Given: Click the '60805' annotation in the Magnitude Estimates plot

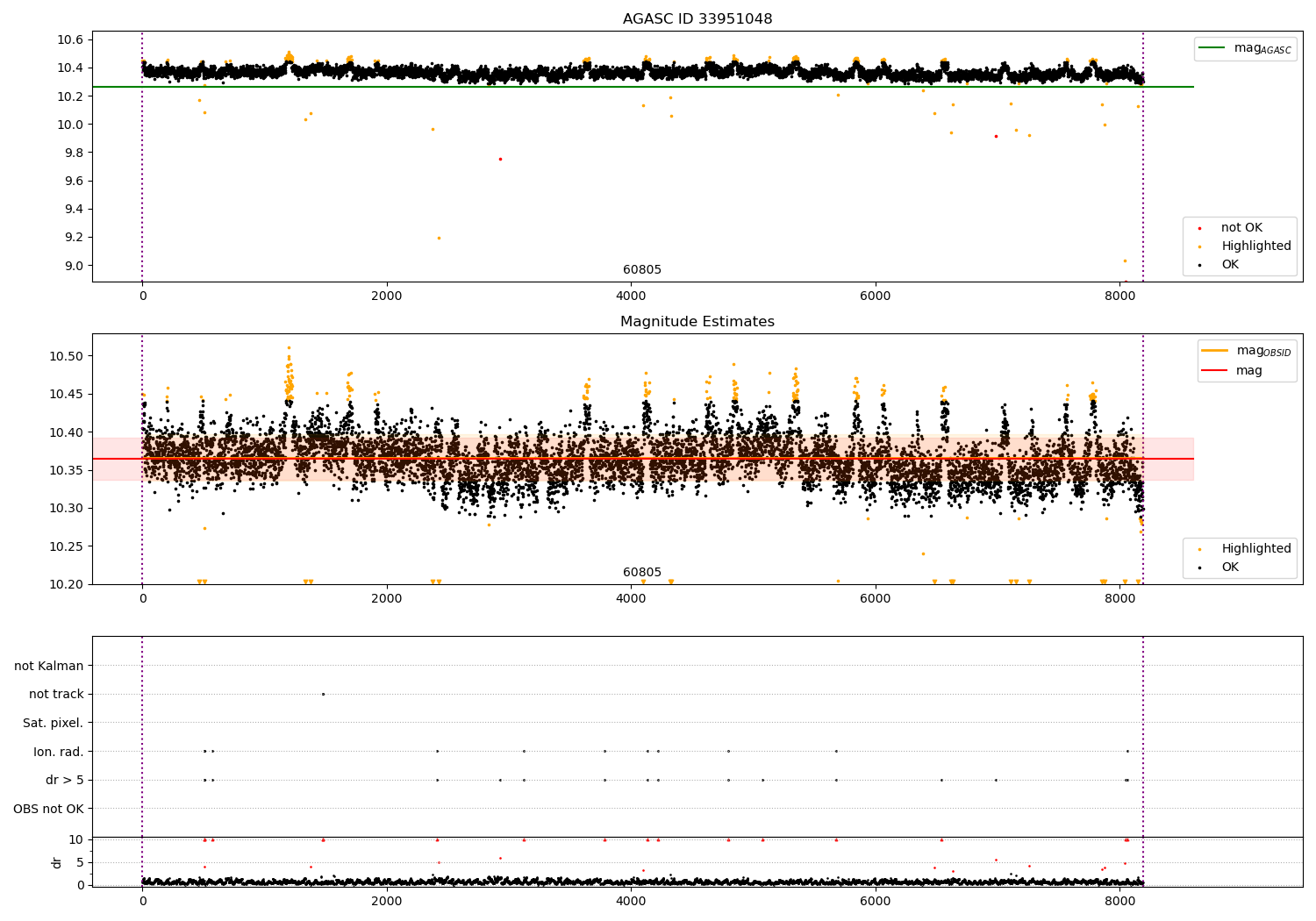Looking at the screenshot, I should [642, 573].
